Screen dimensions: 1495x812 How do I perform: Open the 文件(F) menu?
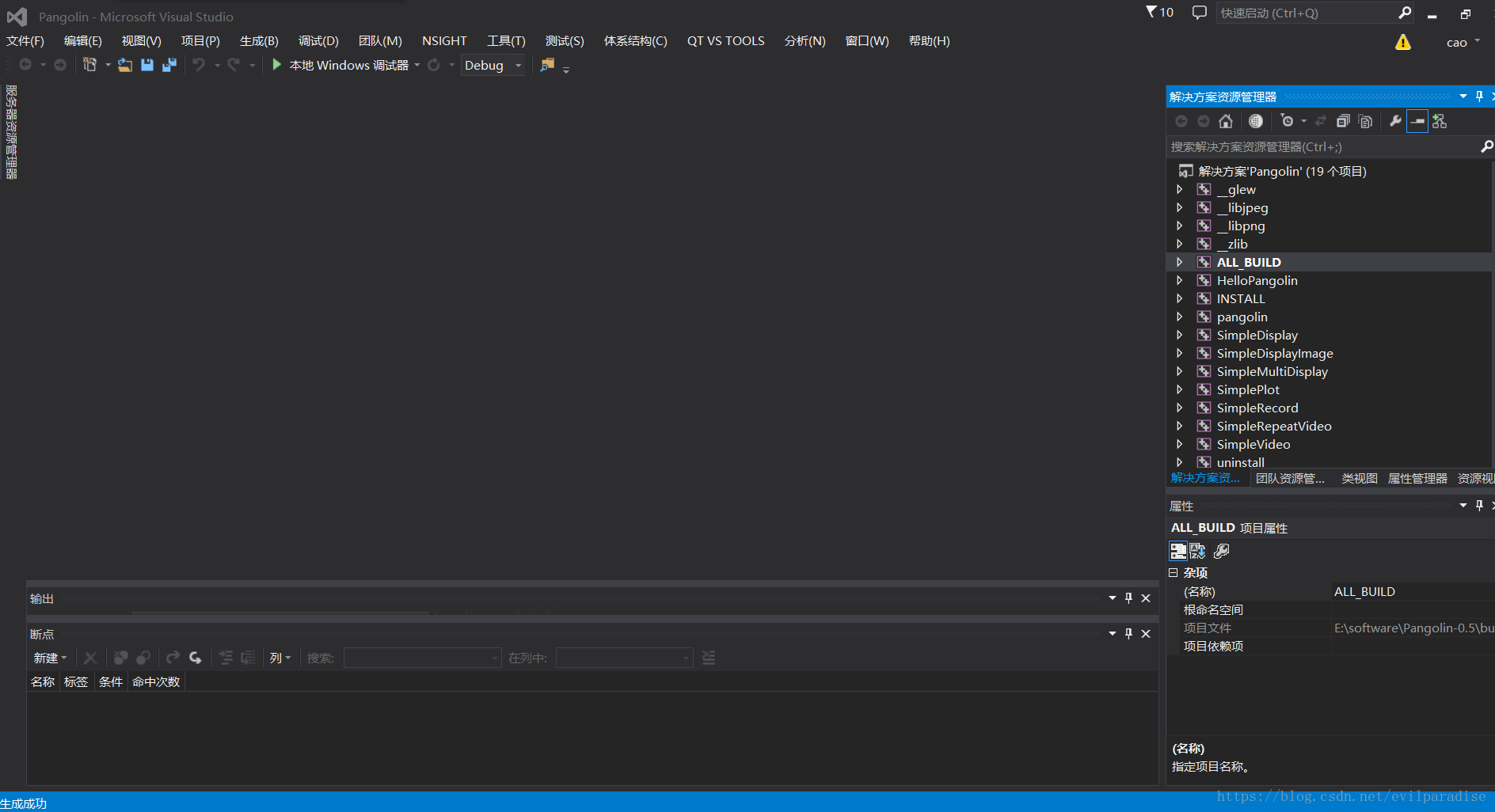tap(25, 40)
